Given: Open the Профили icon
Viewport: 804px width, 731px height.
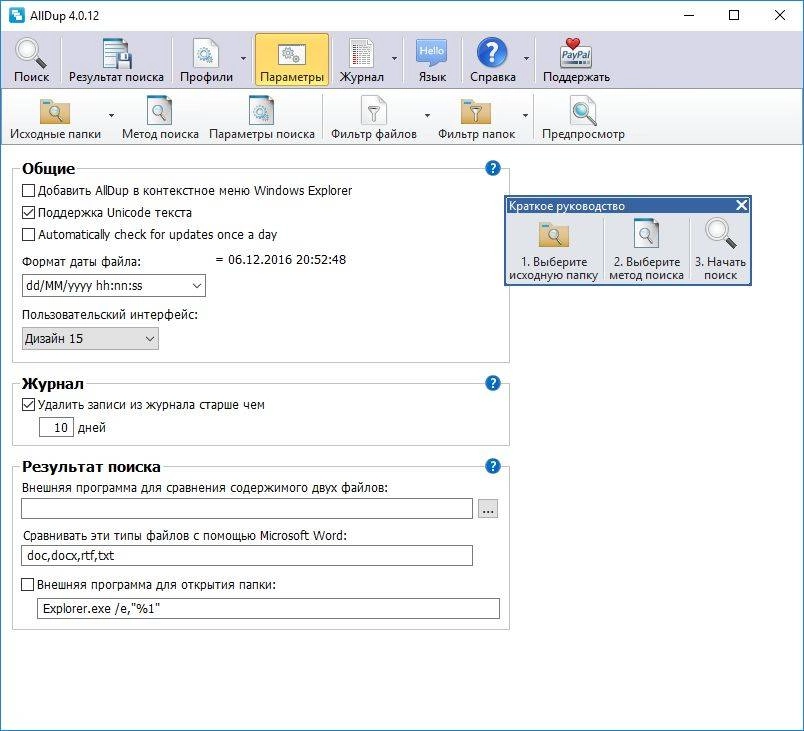Looking at the screenshot, I should click(206, 60).
